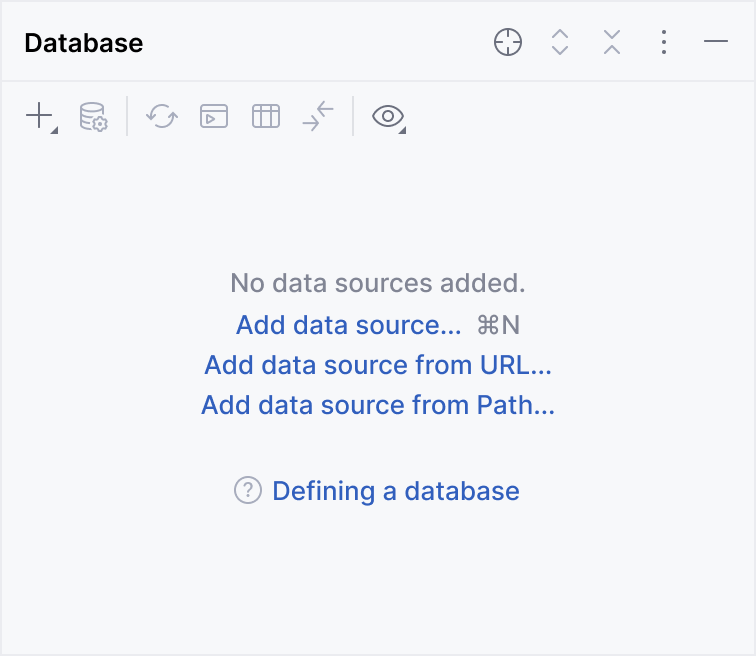Click the ⌘N shortcut hint text
Image resolution: width=756 pixels, height=656 pixels.
point(499,325)
